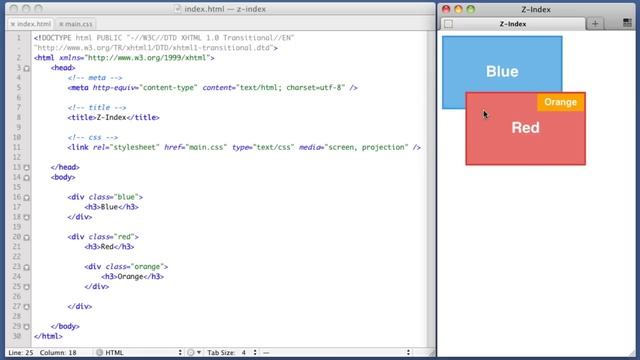Collapse the body fold marker on line 14
The image size is (640, 360).
(27, 178)
